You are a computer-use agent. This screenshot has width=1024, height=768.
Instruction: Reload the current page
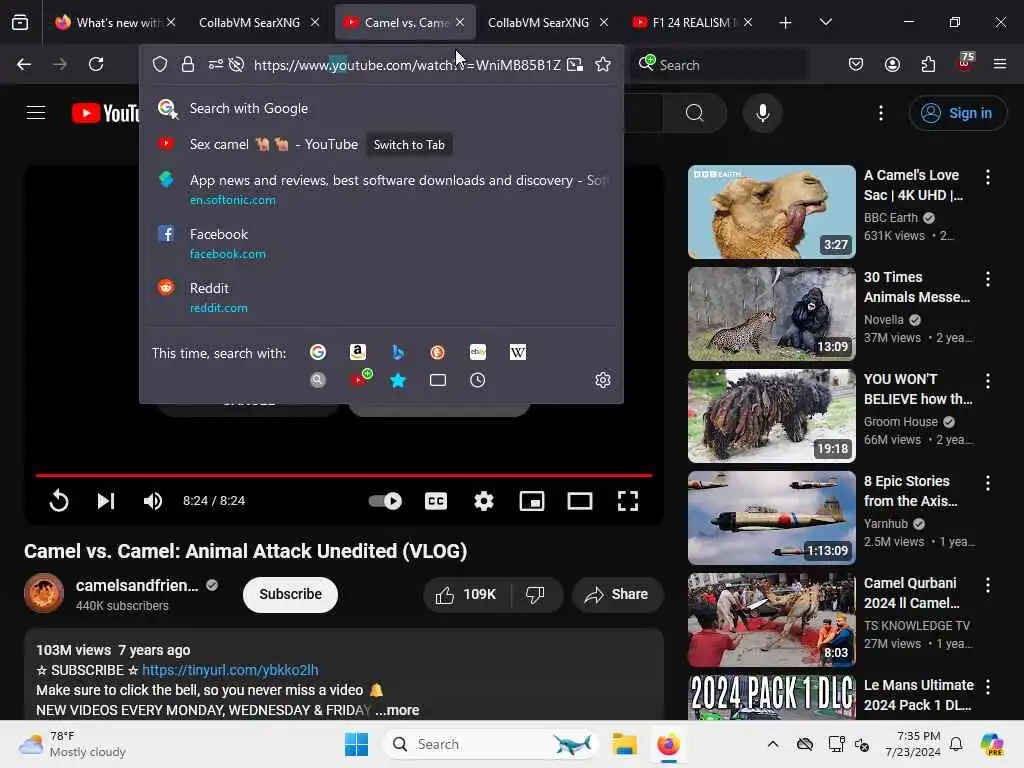pyautogui.click(x=96, y=64)
